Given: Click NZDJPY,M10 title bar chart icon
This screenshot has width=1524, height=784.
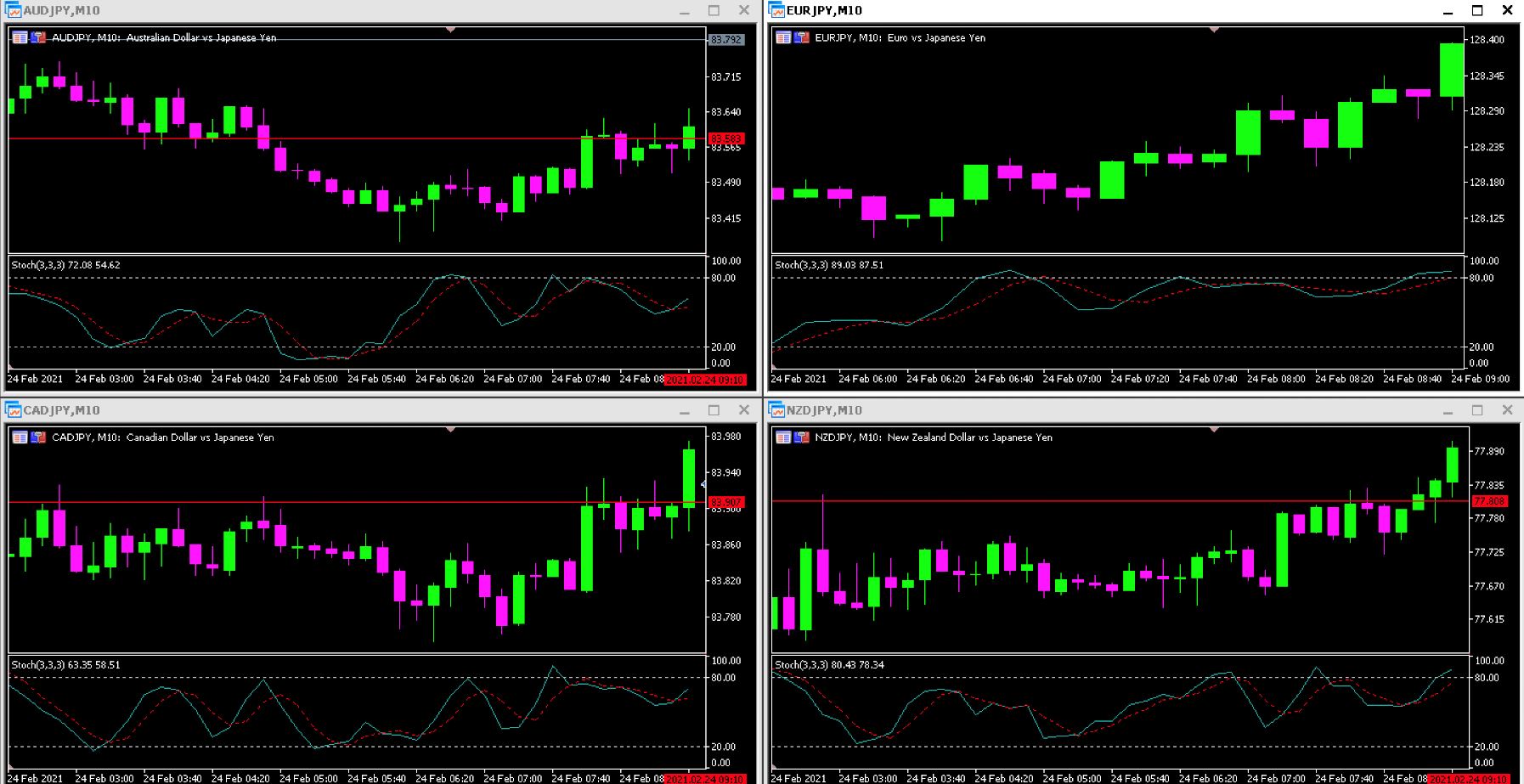Looking at the screenshot, I should (776, 410).
